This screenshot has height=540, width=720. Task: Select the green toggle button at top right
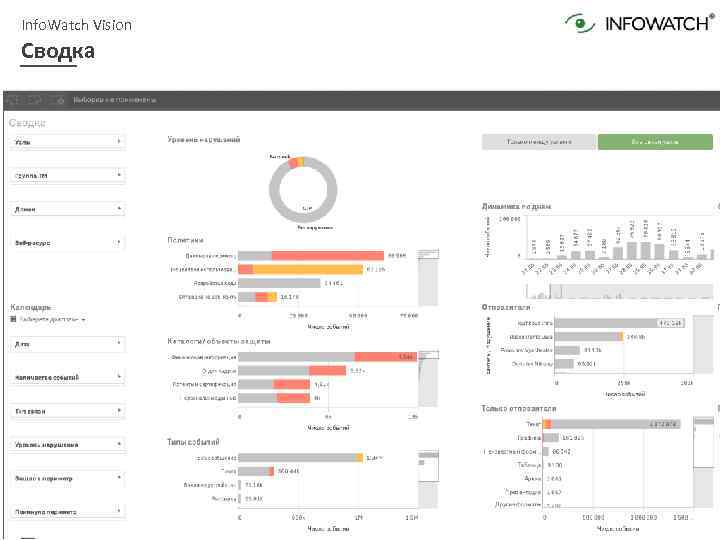[x=655, y=142]
